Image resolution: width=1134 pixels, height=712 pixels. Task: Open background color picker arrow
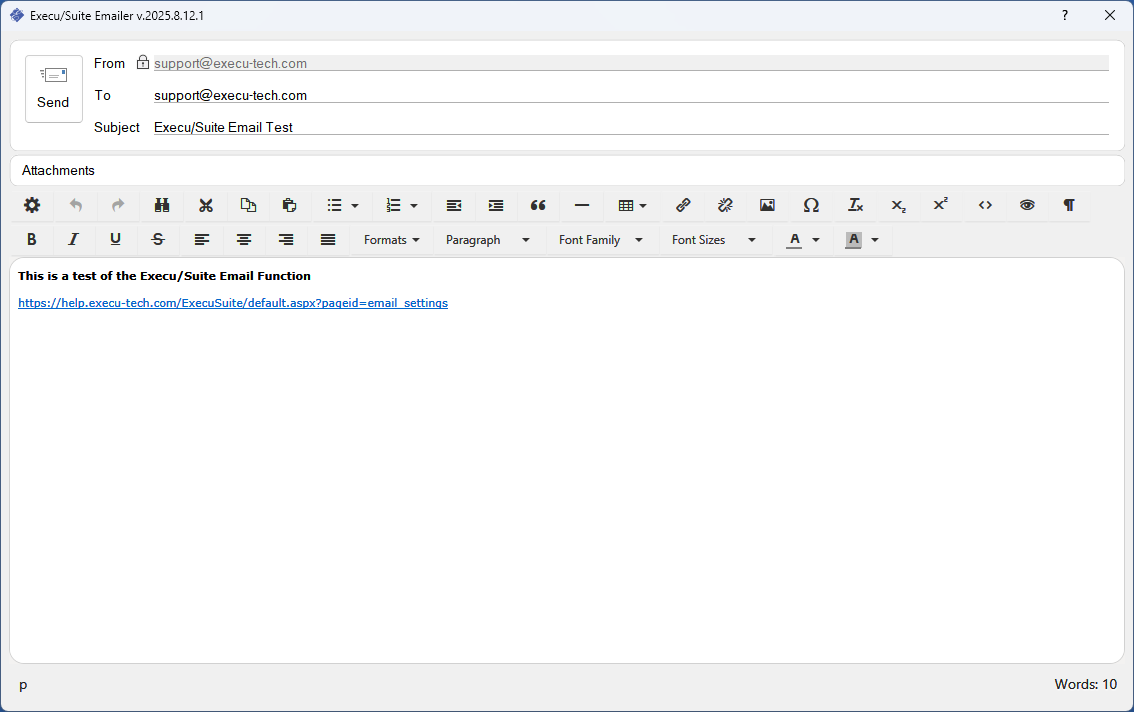(x=875, y=240)
